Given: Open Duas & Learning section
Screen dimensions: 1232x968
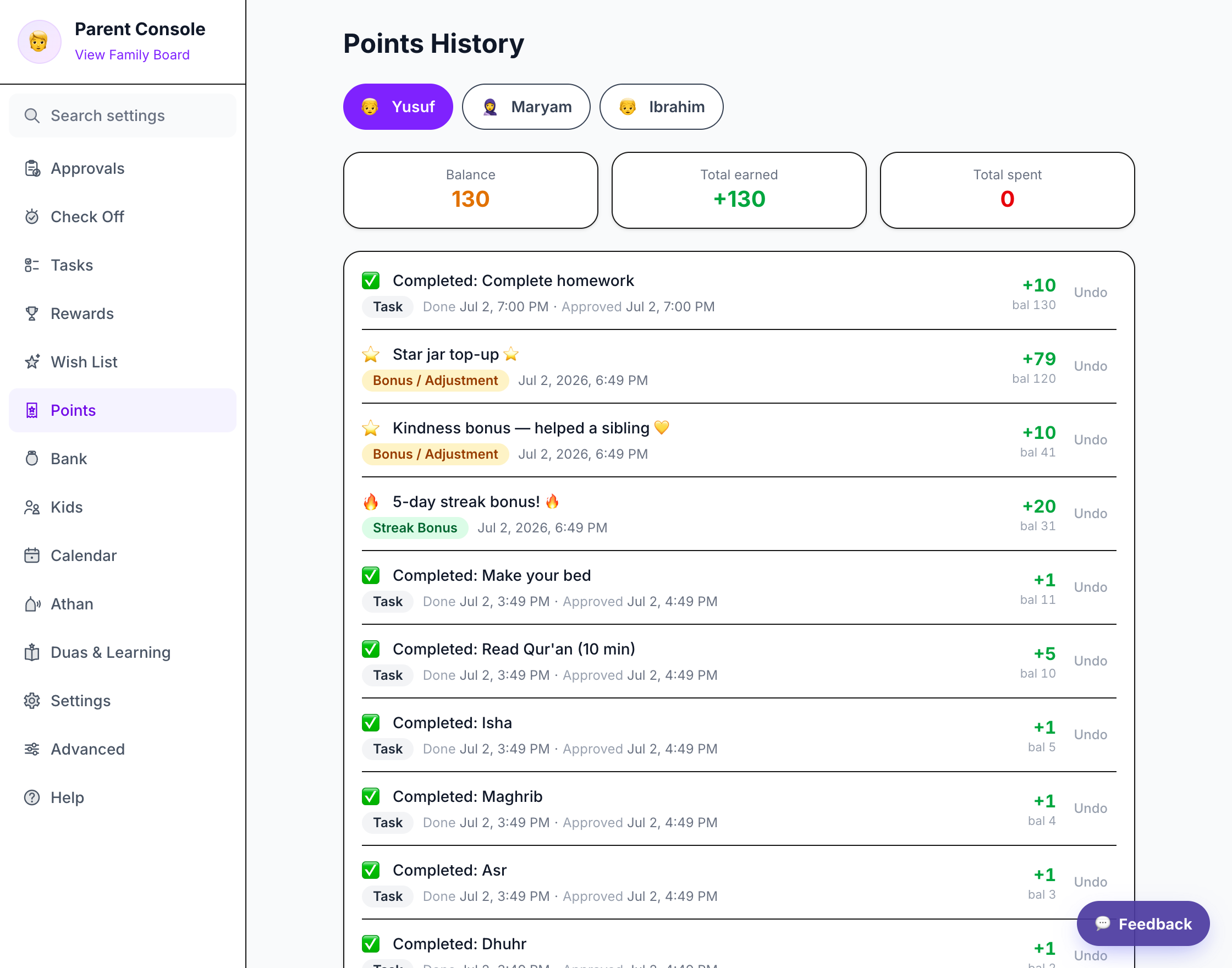Looking at the screenshot, I should pos(123,652).
